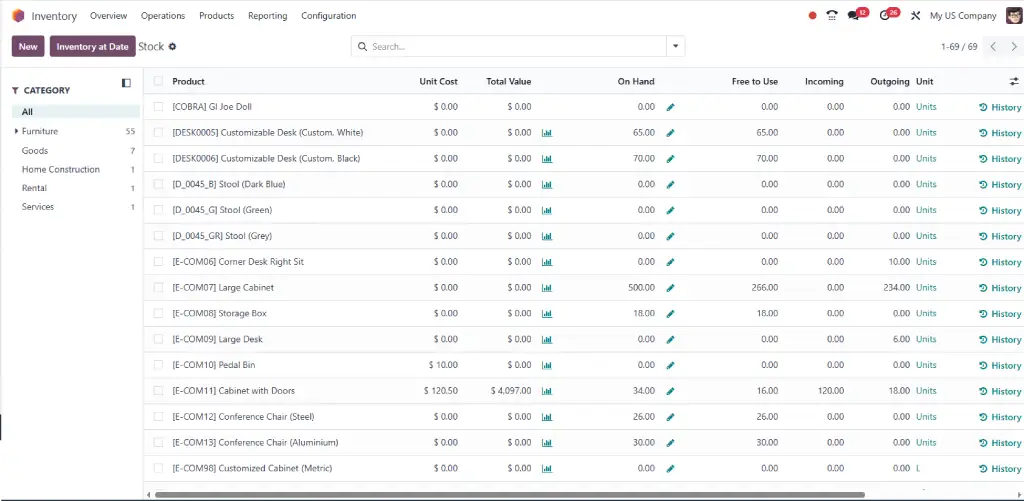The image size is (1024, 501).
Task: Click the pencil icon for Large Cabinet
Action: pos(671,288)
